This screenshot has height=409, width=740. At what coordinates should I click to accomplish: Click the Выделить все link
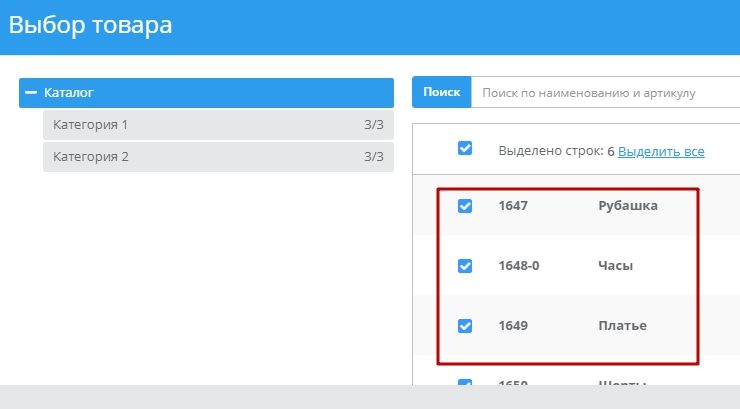[661, 152]
